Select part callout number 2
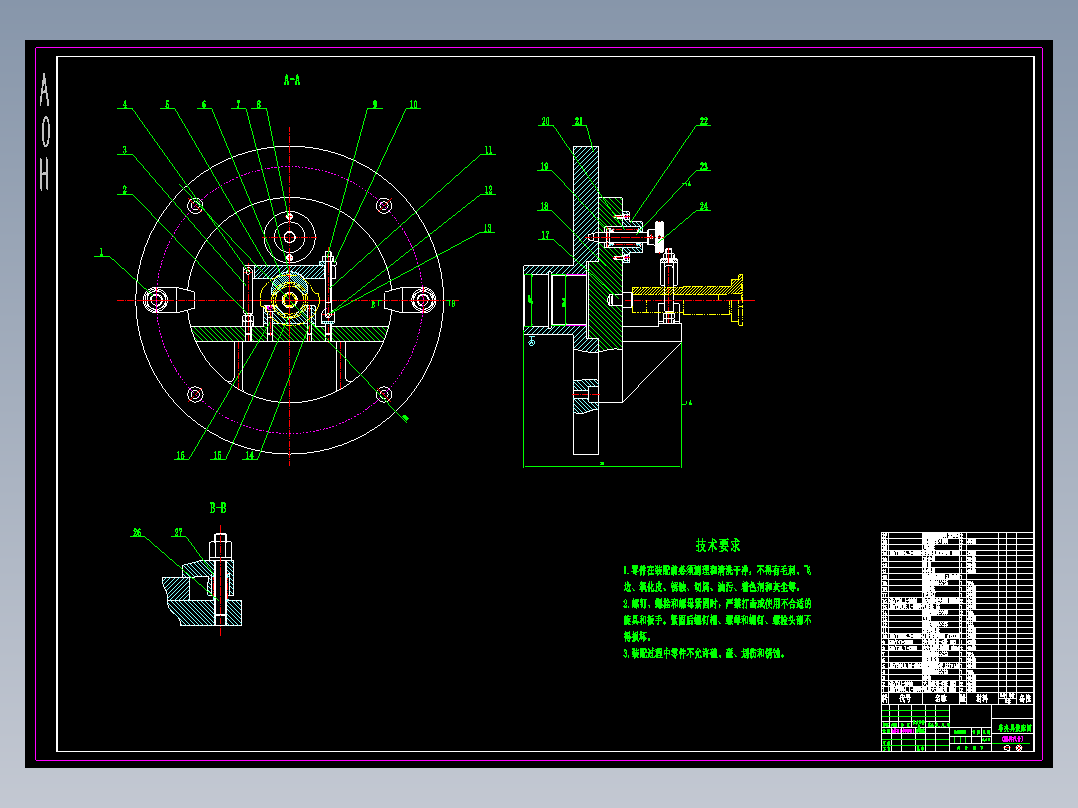Screen dimensions: 1078x808 coord(124,190)
